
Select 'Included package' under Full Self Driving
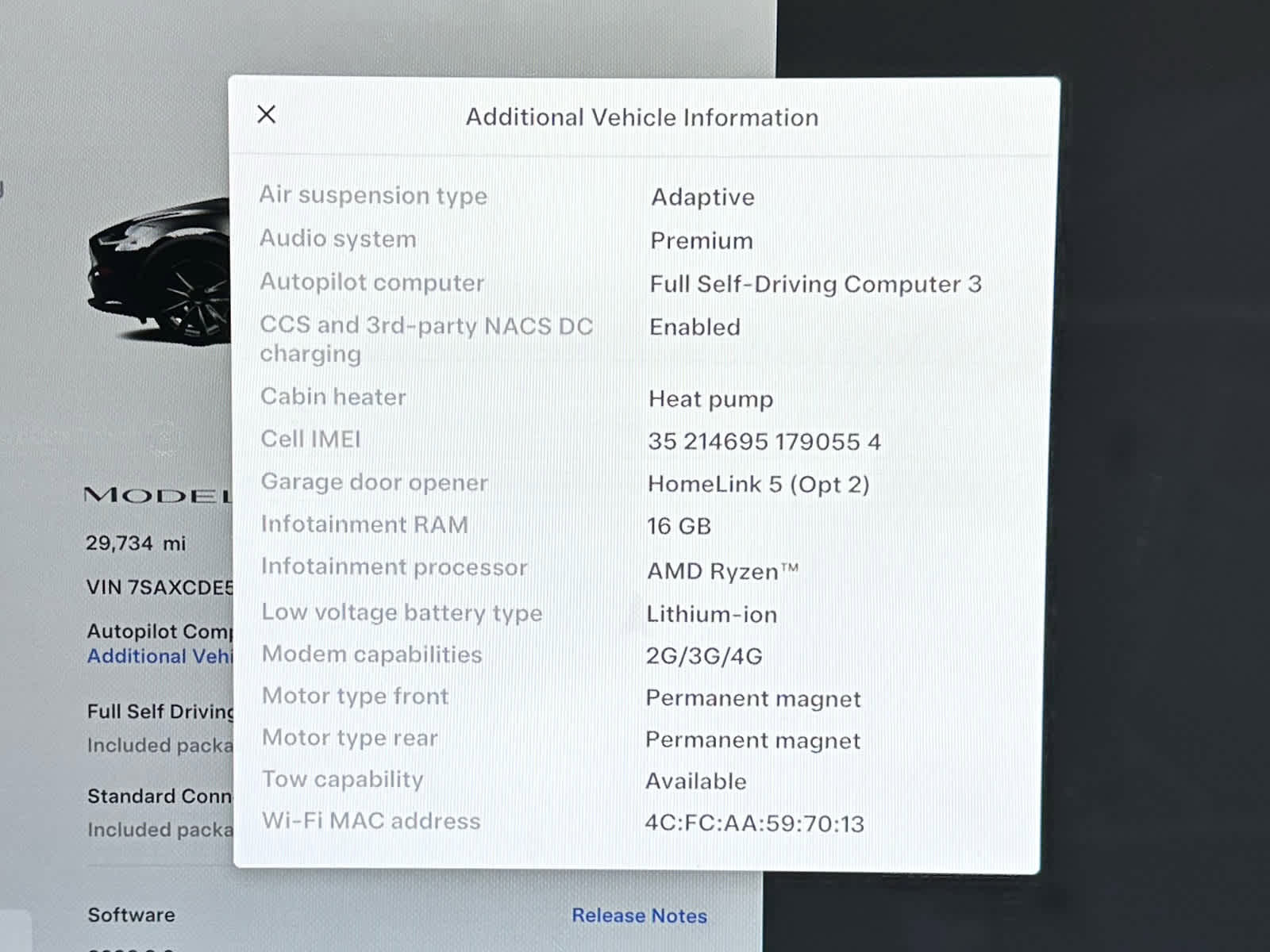160,746
